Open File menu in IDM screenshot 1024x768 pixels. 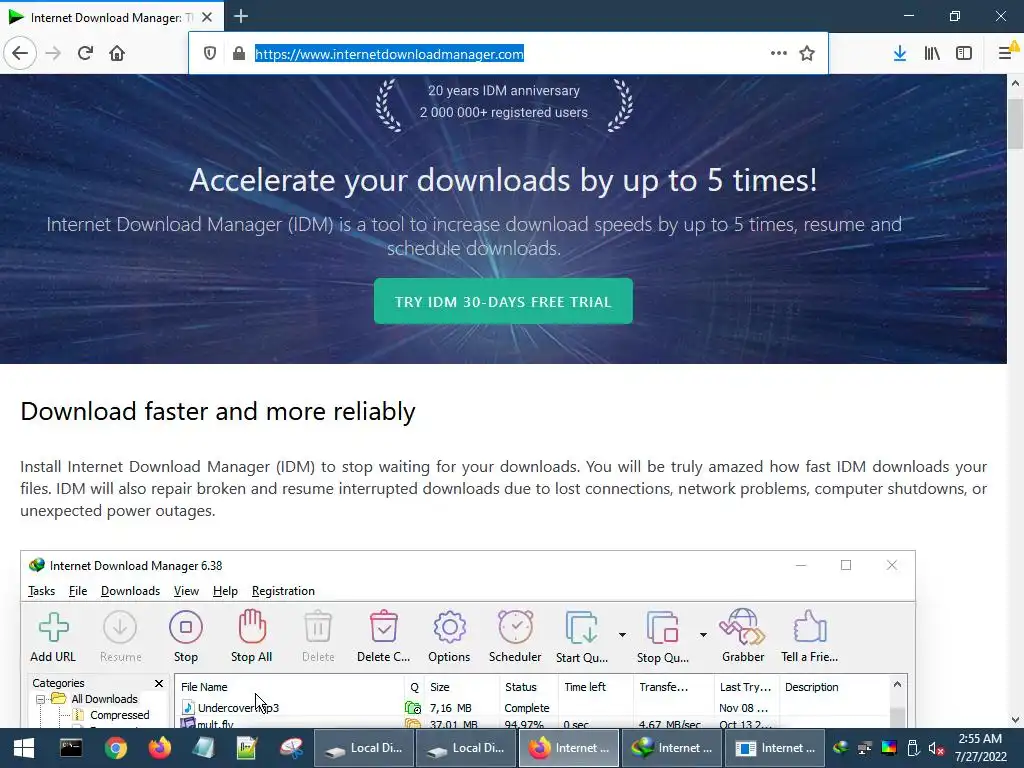point(78,591)
